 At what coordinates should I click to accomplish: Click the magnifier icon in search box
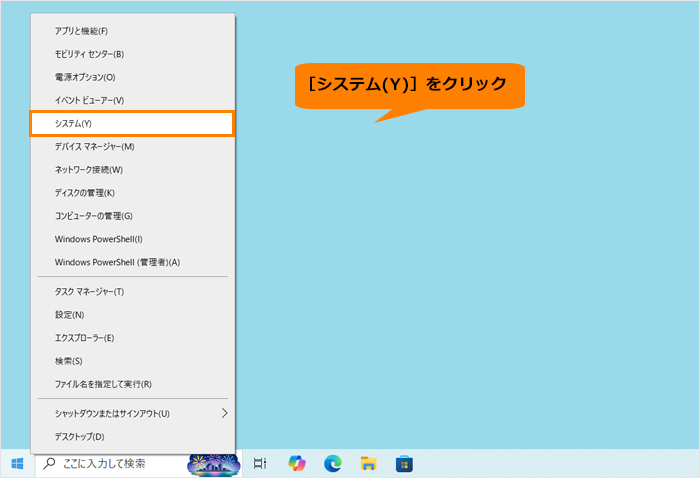(x=49, y=464)
